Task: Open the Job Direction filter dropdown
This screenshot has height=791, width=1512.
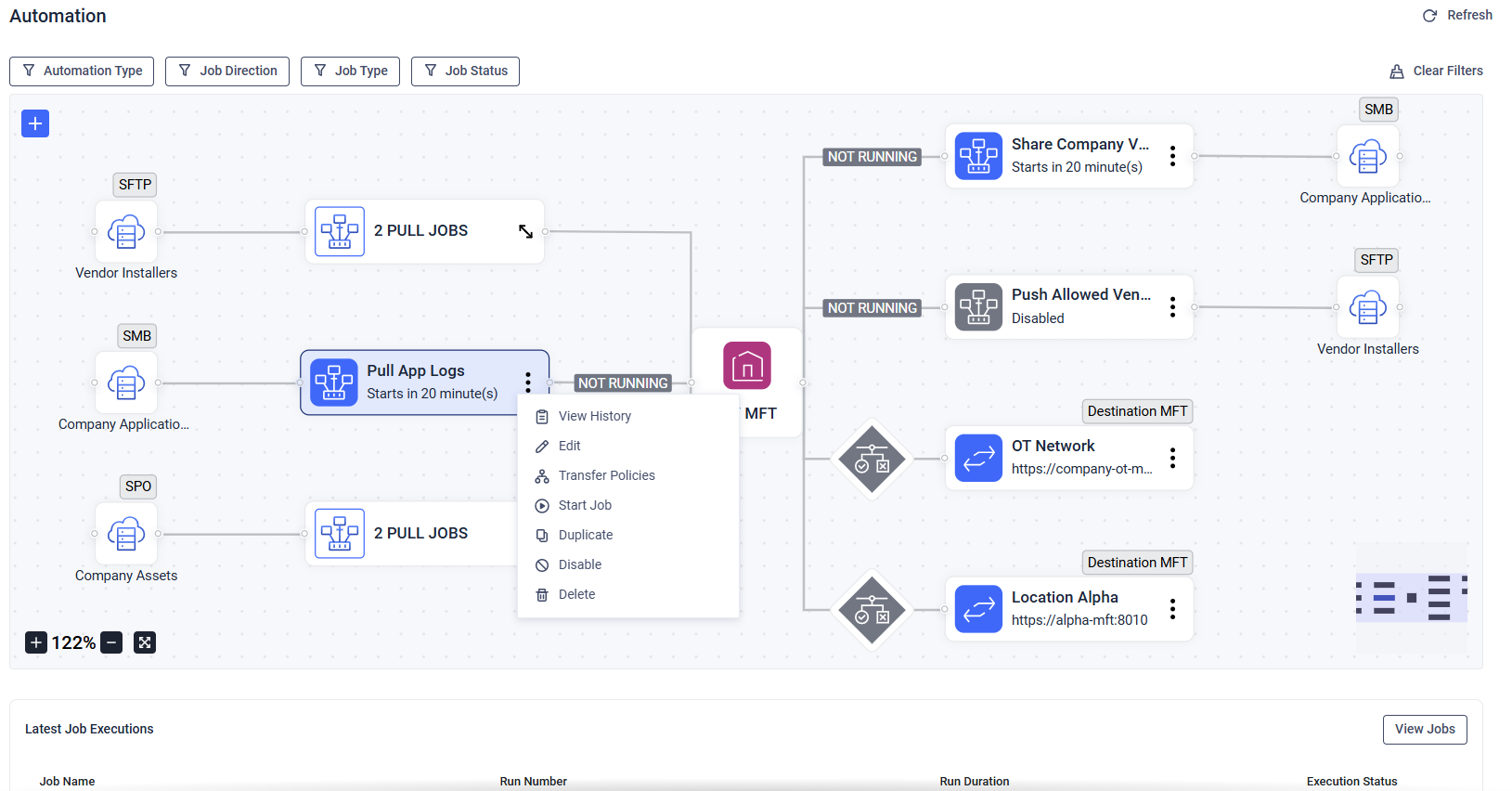Action: pyautogui.click(x=227, y=71)
